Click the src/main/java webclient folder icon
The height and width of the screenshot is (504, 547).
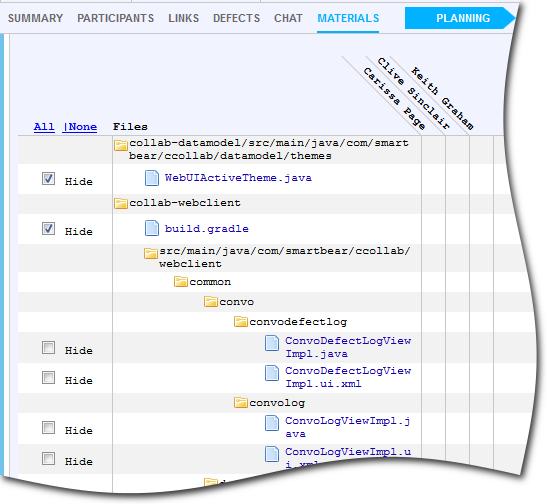(151, 253)
